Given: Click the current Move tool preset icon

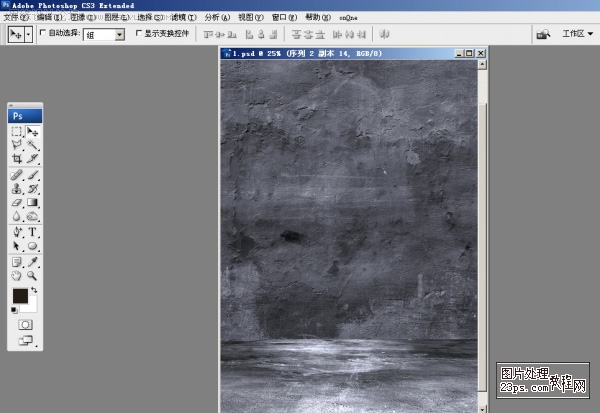Looking at the screenshot, I should pos(16,34).
